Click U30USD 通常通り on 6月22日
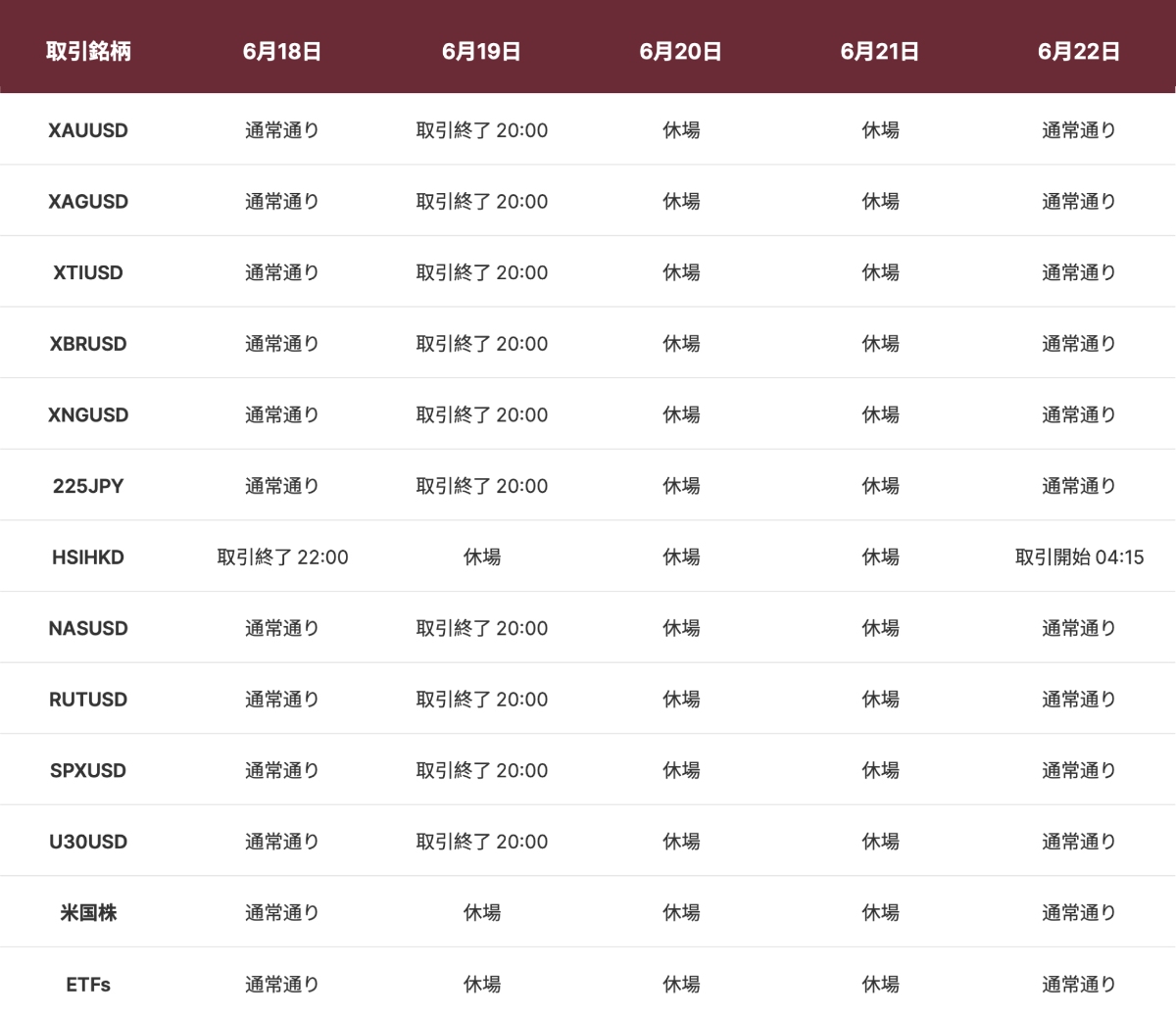 [1079, 842]
